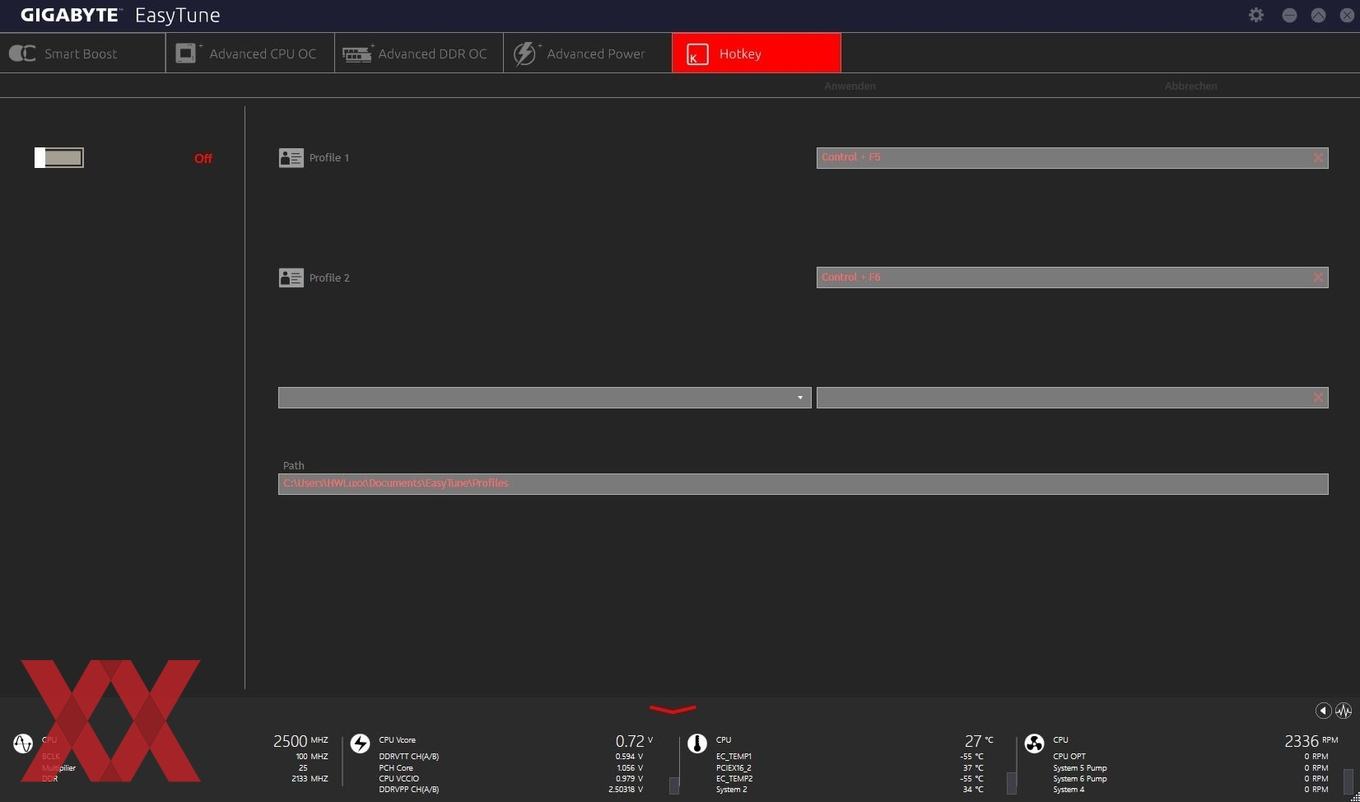Click the PCIEX16_2 temperature row
Viewport: 1360px width, 802px height.
(849, 768)
